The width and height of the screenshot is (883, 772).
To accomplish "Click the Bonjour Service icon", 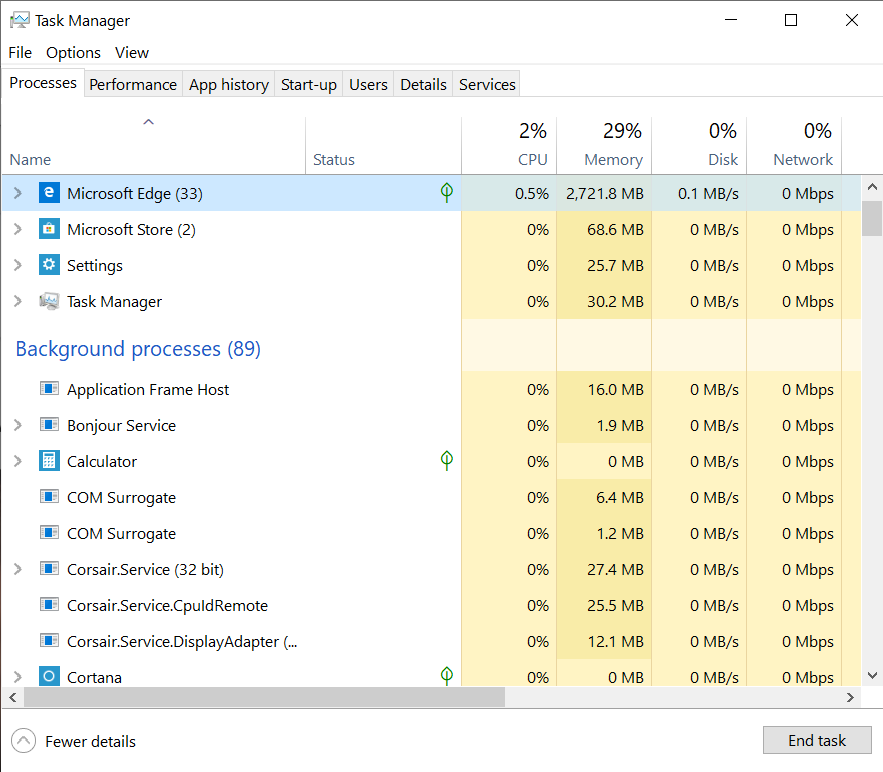I will 49,425.
